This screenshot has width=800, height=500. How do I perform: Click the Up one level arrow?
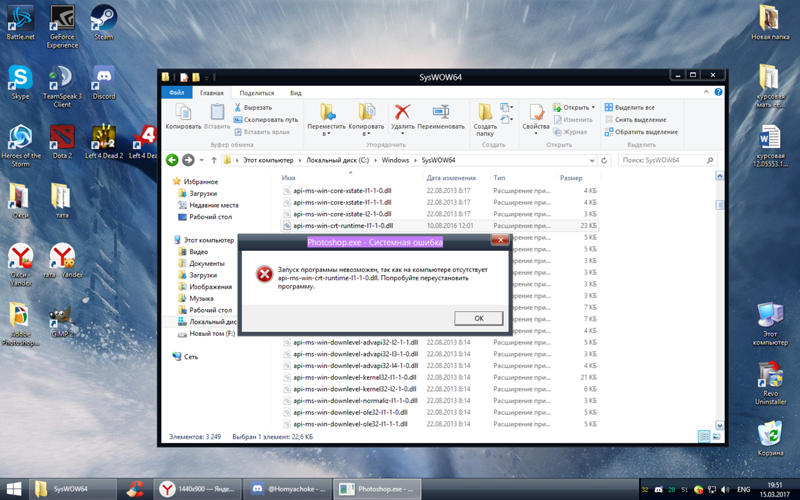[214, 160]
